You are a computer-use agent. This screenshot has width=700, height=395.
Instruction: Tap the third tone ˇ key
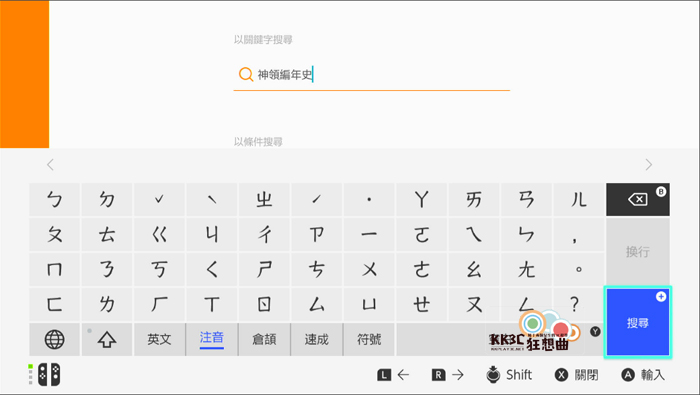pos(159,199)
